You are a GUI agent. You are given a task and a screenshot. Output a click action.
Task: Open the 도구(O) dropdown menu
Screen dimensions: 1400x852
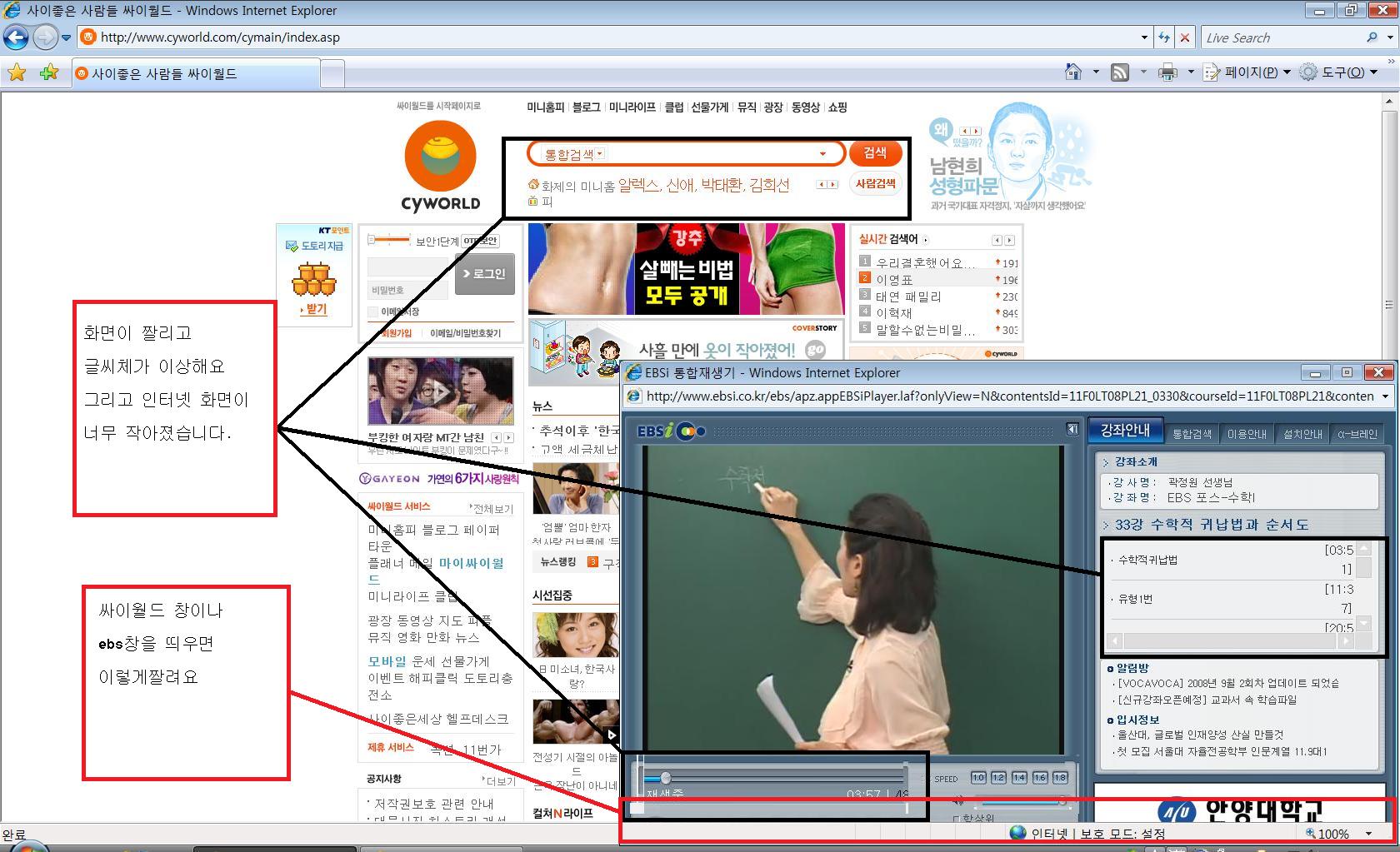(1339, 72)
